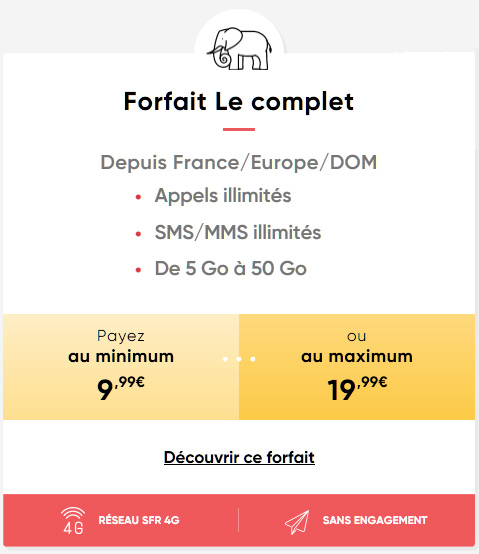The image size is (479, 554).
Task: Click the SMS/MMS illimités bullet item
Action: [238, 232]
